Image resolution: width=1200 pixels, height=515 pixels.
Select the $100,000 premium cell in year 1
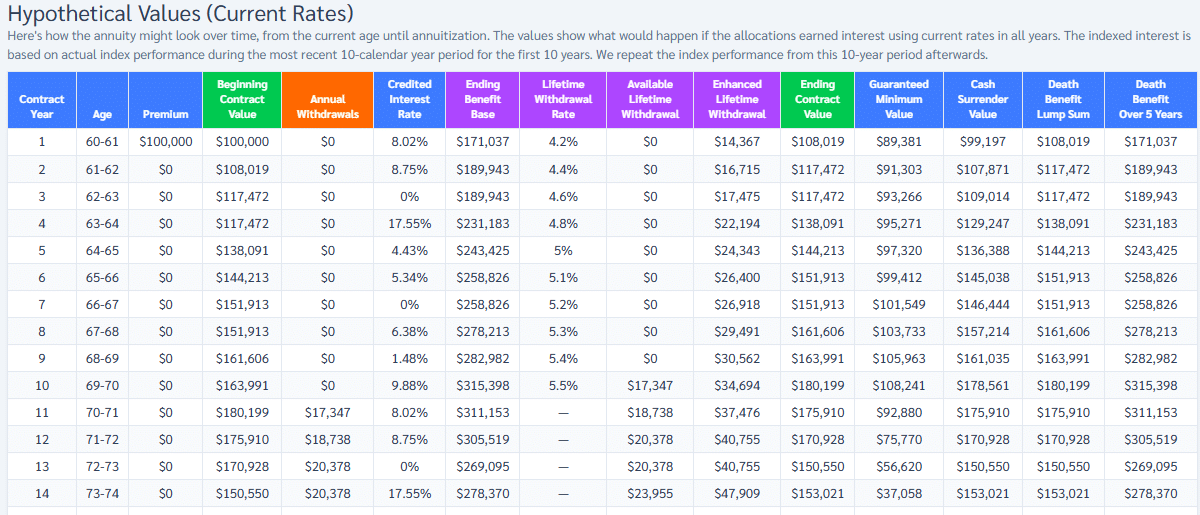point(166,142)
